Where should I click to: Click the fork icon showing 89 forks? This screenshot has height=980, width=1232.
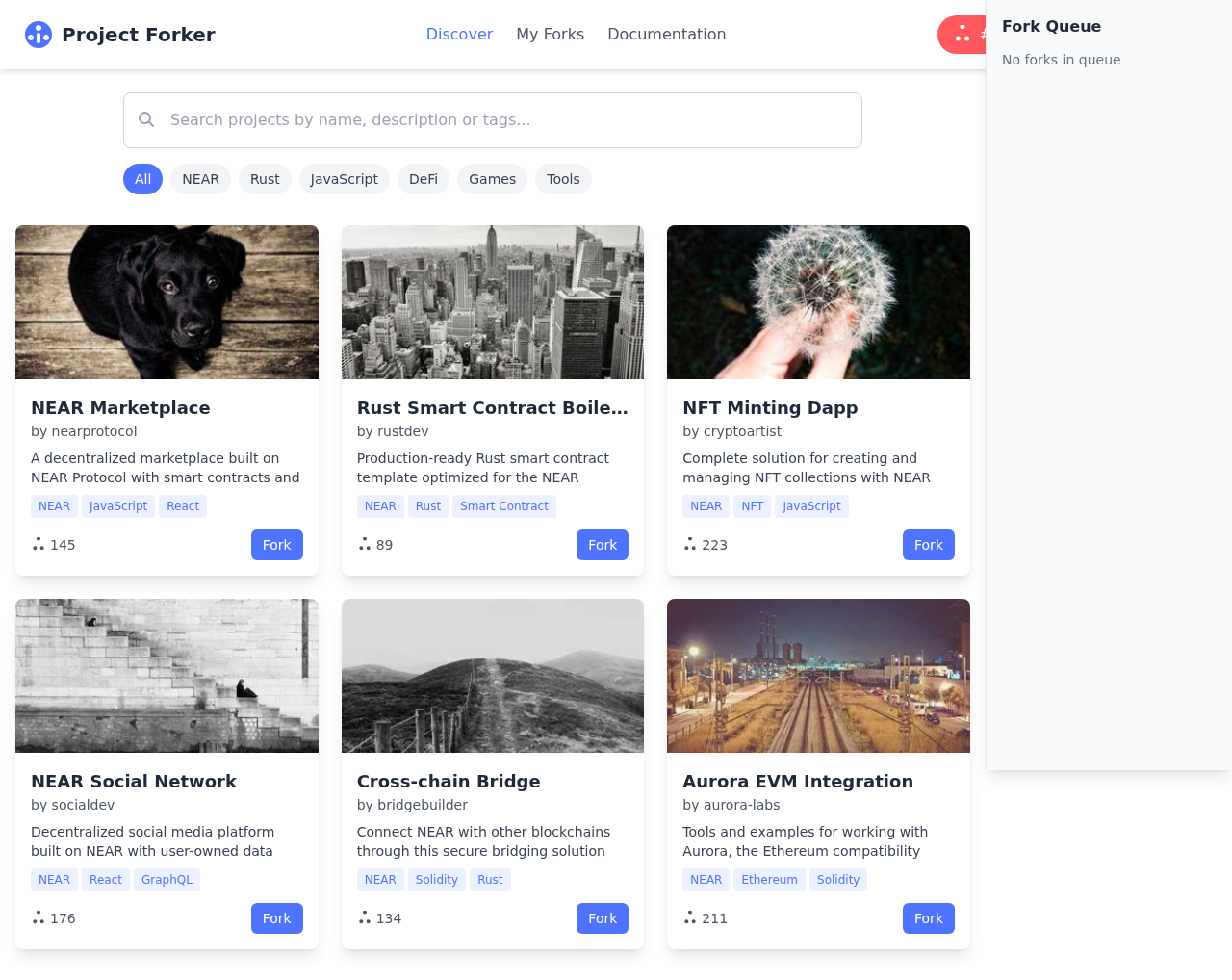(x=363, y=543)
